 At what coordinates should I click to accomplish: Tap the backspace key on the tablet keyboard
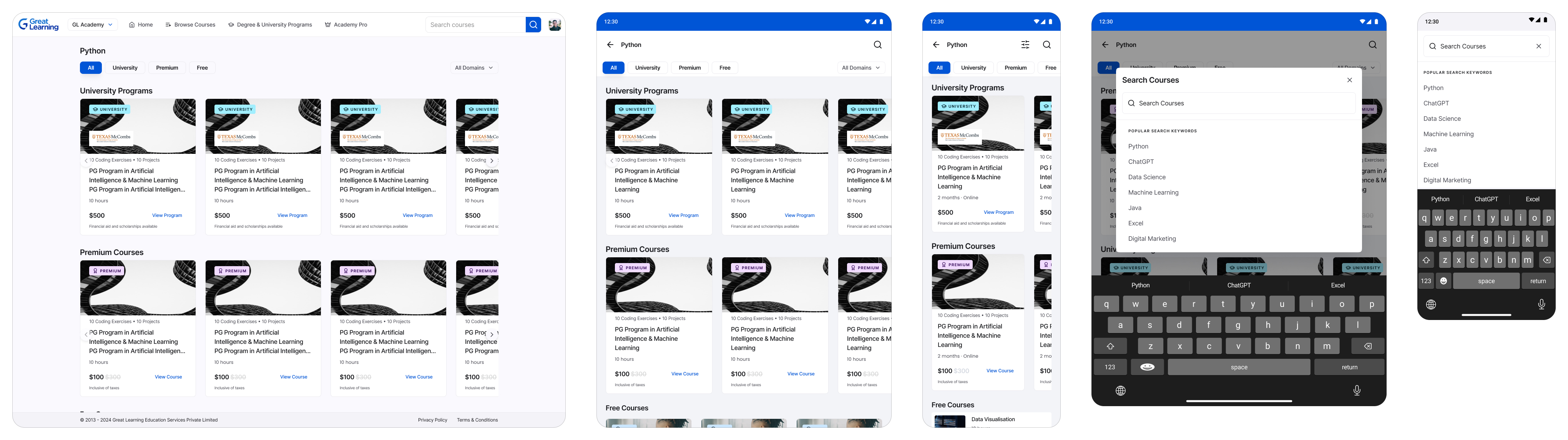click(x=1367, y=346)
